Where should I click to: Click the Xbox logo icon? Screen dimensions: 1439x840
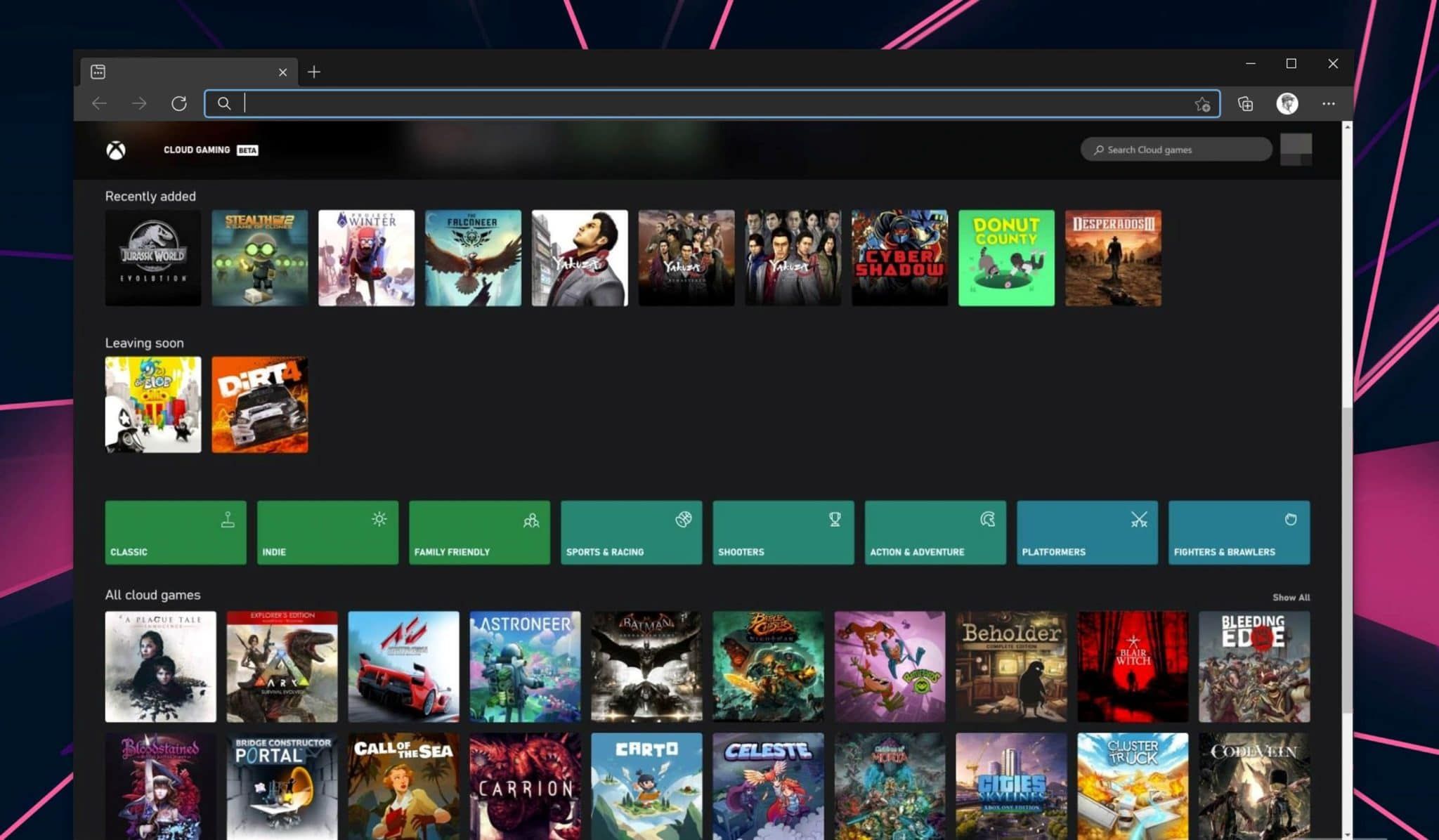point(116,150)
